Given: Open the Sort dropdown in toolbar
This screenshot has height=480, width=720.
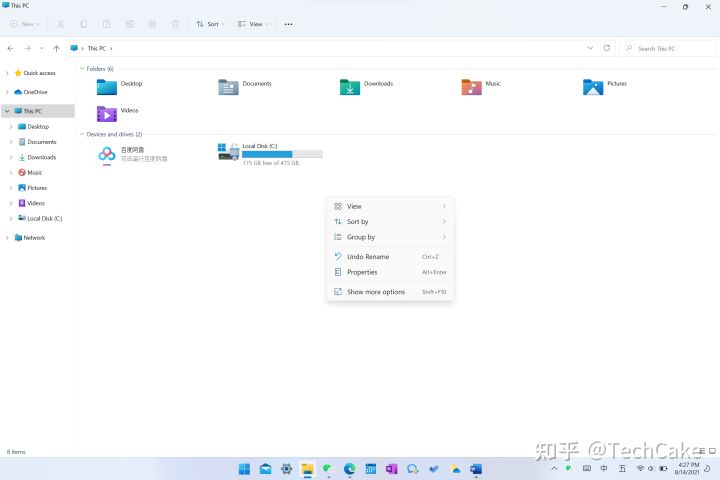Looking at the screenshot, I should coord(210,24).
